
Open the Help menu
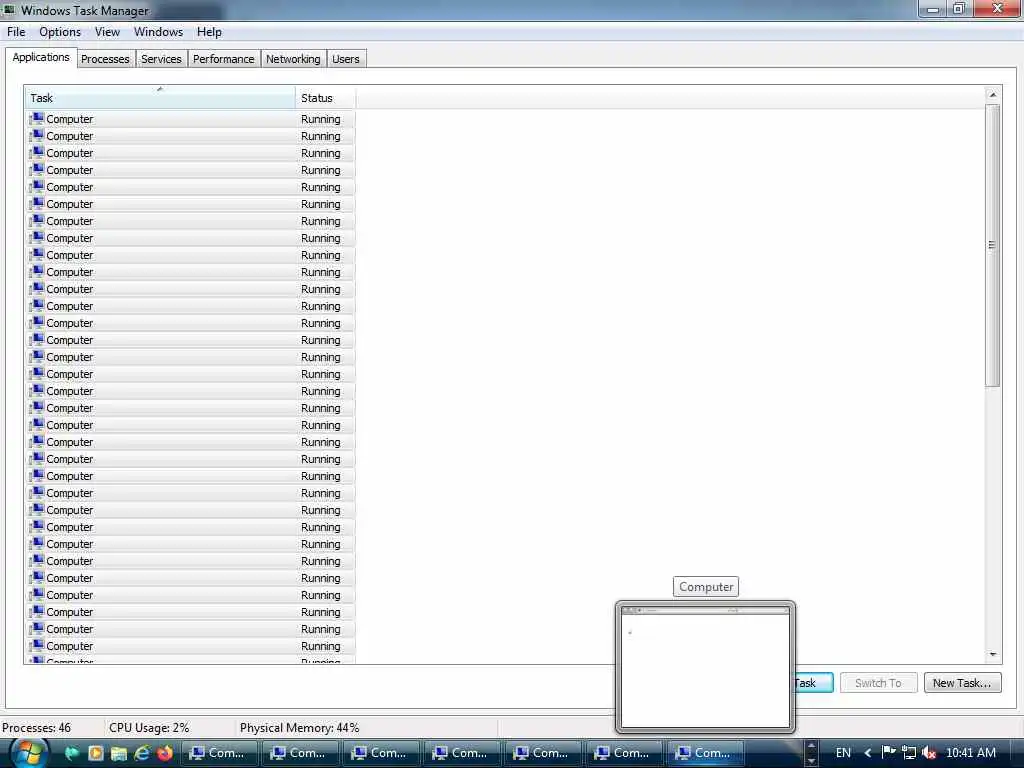pos(209,32)
